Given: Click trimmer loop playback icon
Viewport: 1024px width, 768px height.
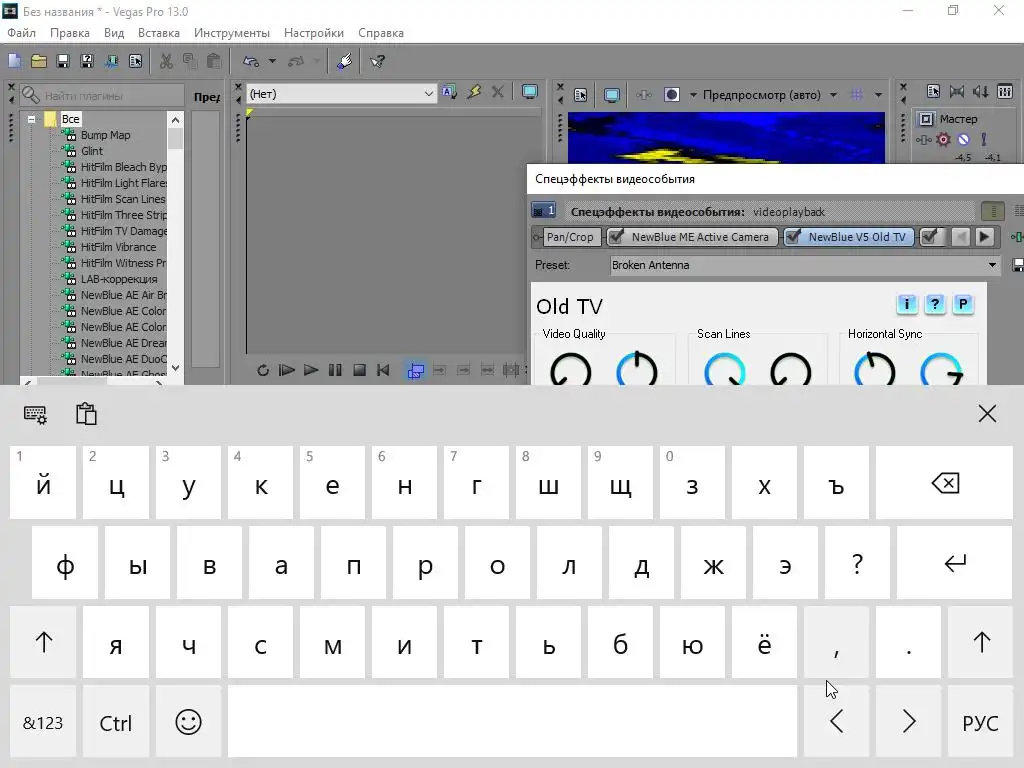Looking at the screenshot, I should 263,370.
